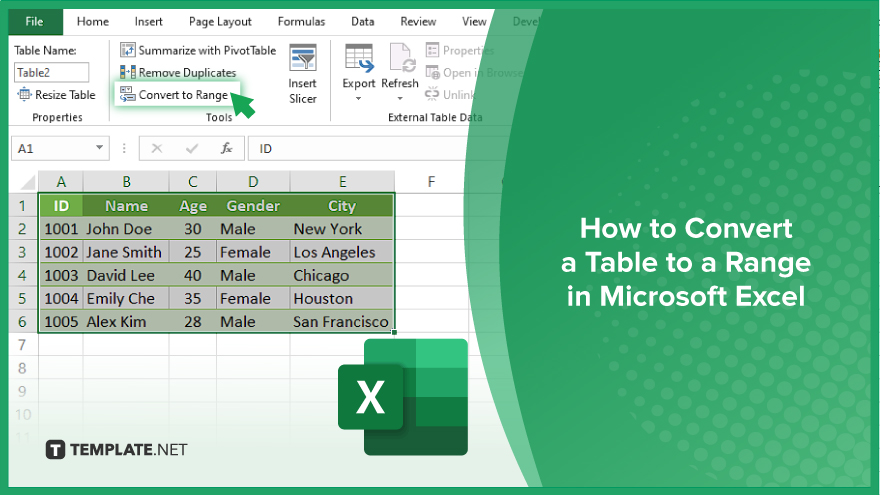This screenshot has height=495, width=880.
Task: Click cell containing John Doe
Action: [126, 229]
